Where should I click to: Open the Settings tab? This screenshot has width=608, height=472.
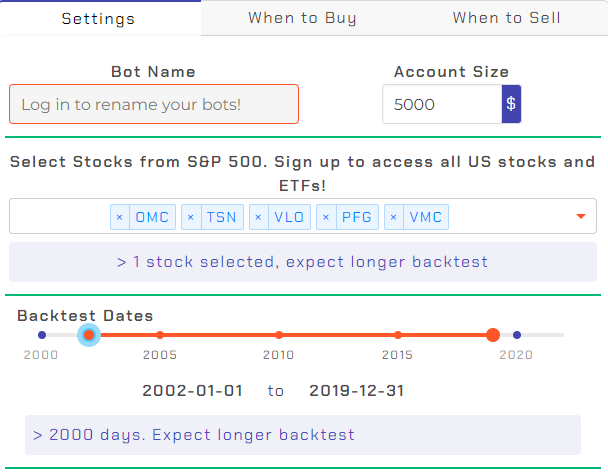pos(98,18)
